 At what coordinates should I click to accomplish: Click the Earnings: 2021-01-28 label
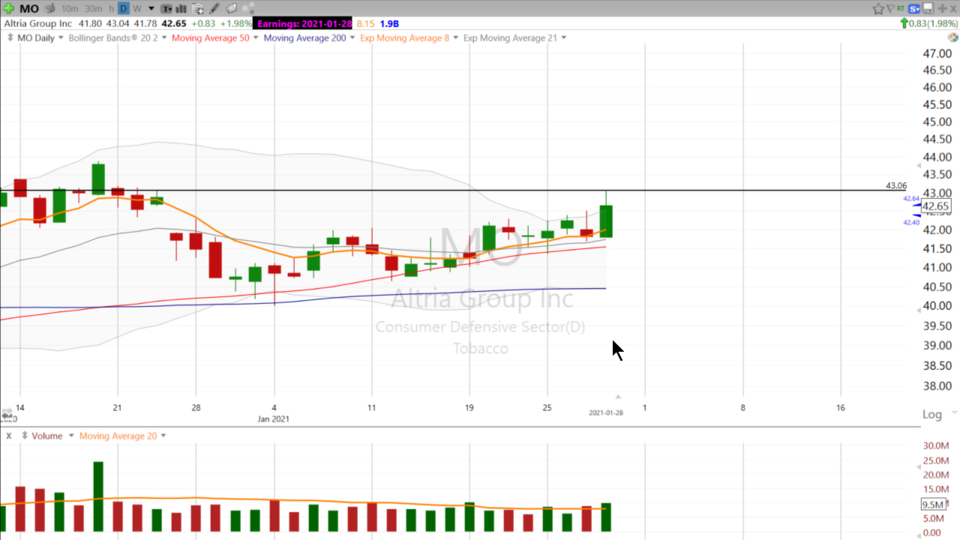click(304, 23)
